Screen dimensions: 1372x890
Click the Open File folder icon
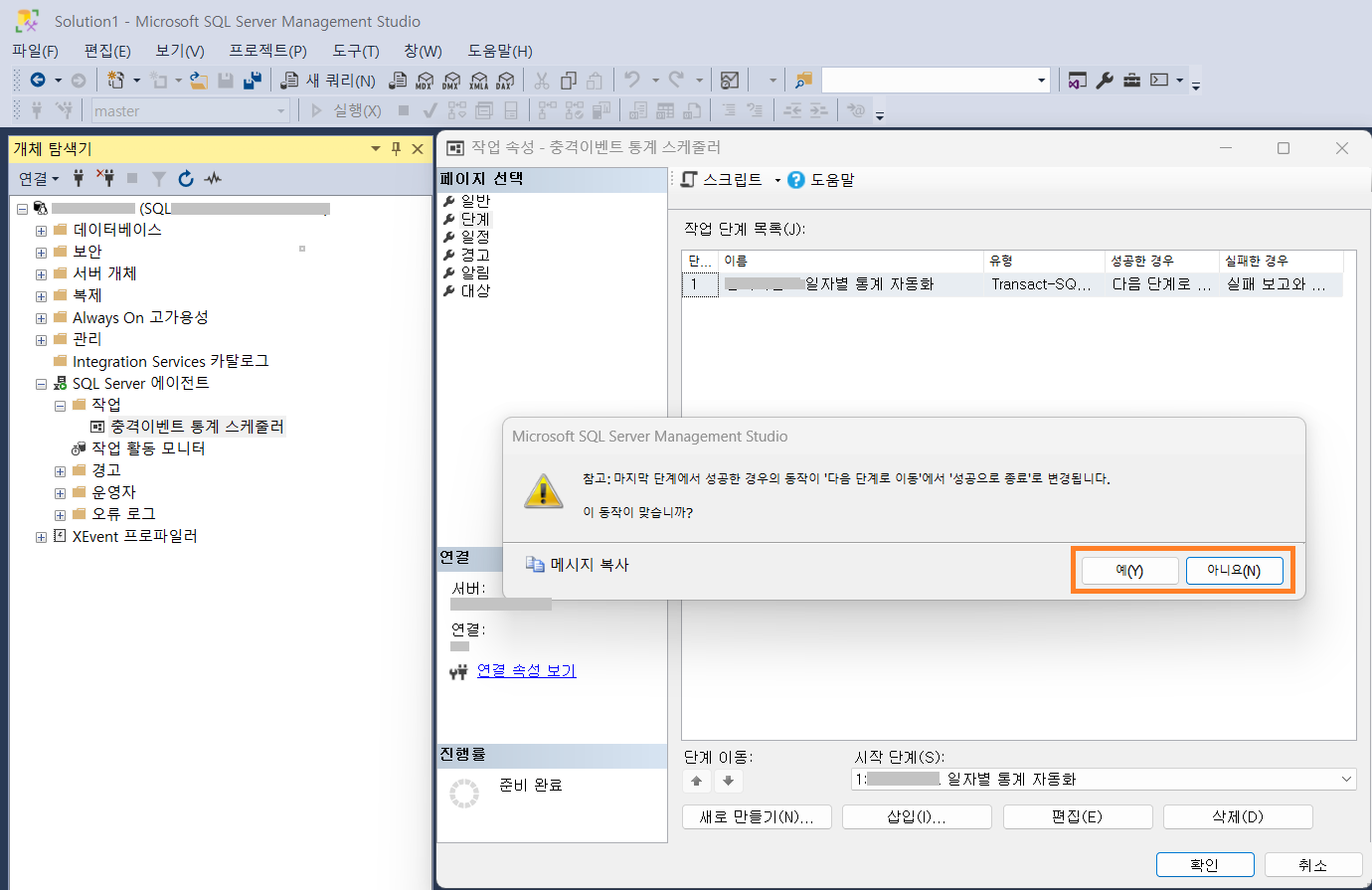pyautogui.click(x=199, y=81)
